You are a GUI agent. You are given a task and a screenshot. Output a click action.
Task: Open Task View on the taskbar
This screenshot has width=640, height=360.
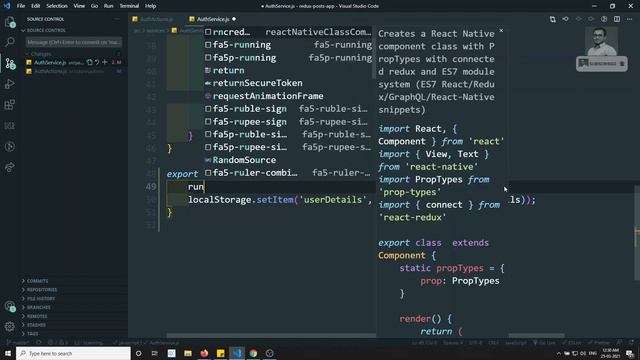155,353
